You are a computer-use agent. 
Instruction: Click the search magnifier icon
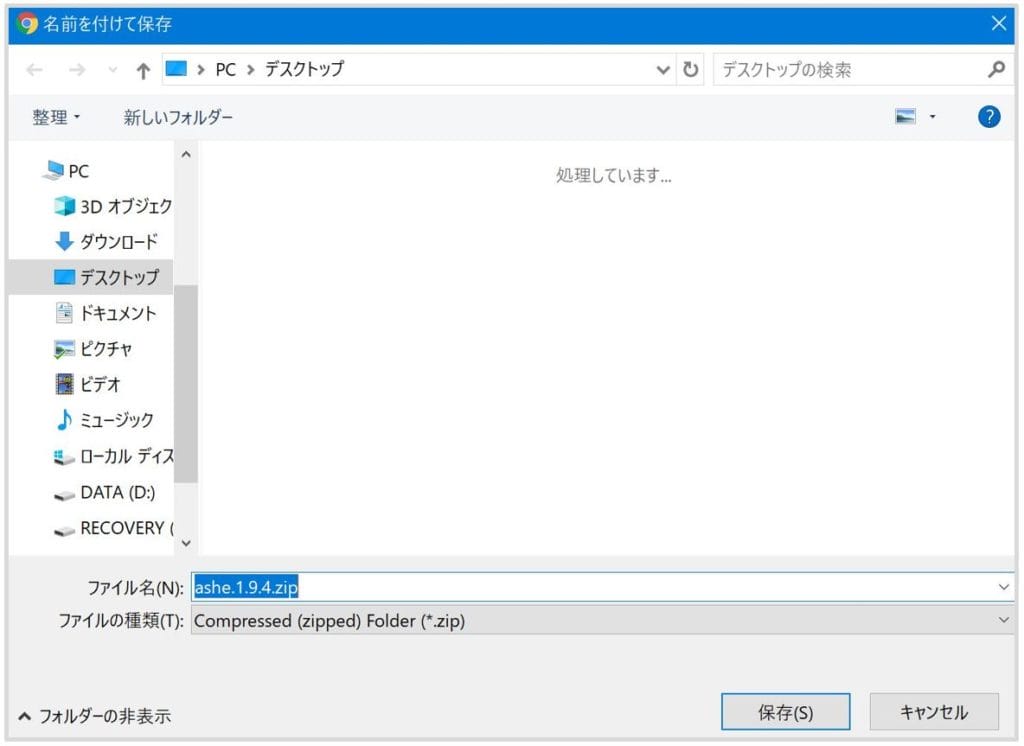coord(995,70)
